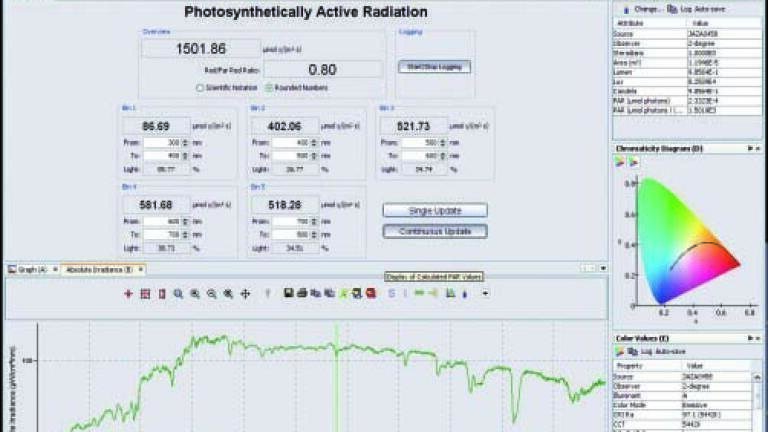Click the Log icon in Color Values toolbar
This screenshot has width=768, height=432.
(632, 351)
